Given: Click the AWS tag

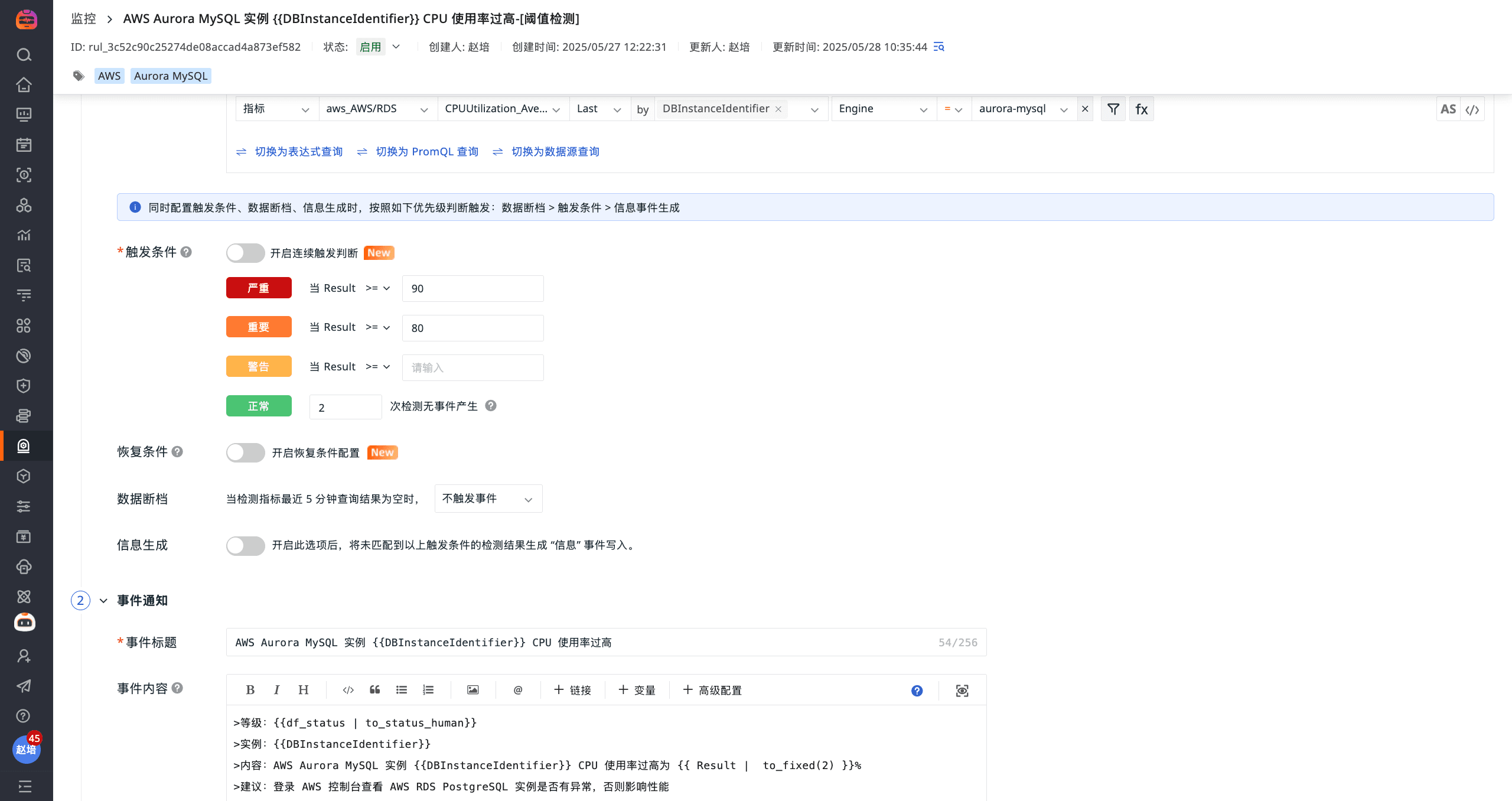Looking at the screenshot, I should 109,76.
